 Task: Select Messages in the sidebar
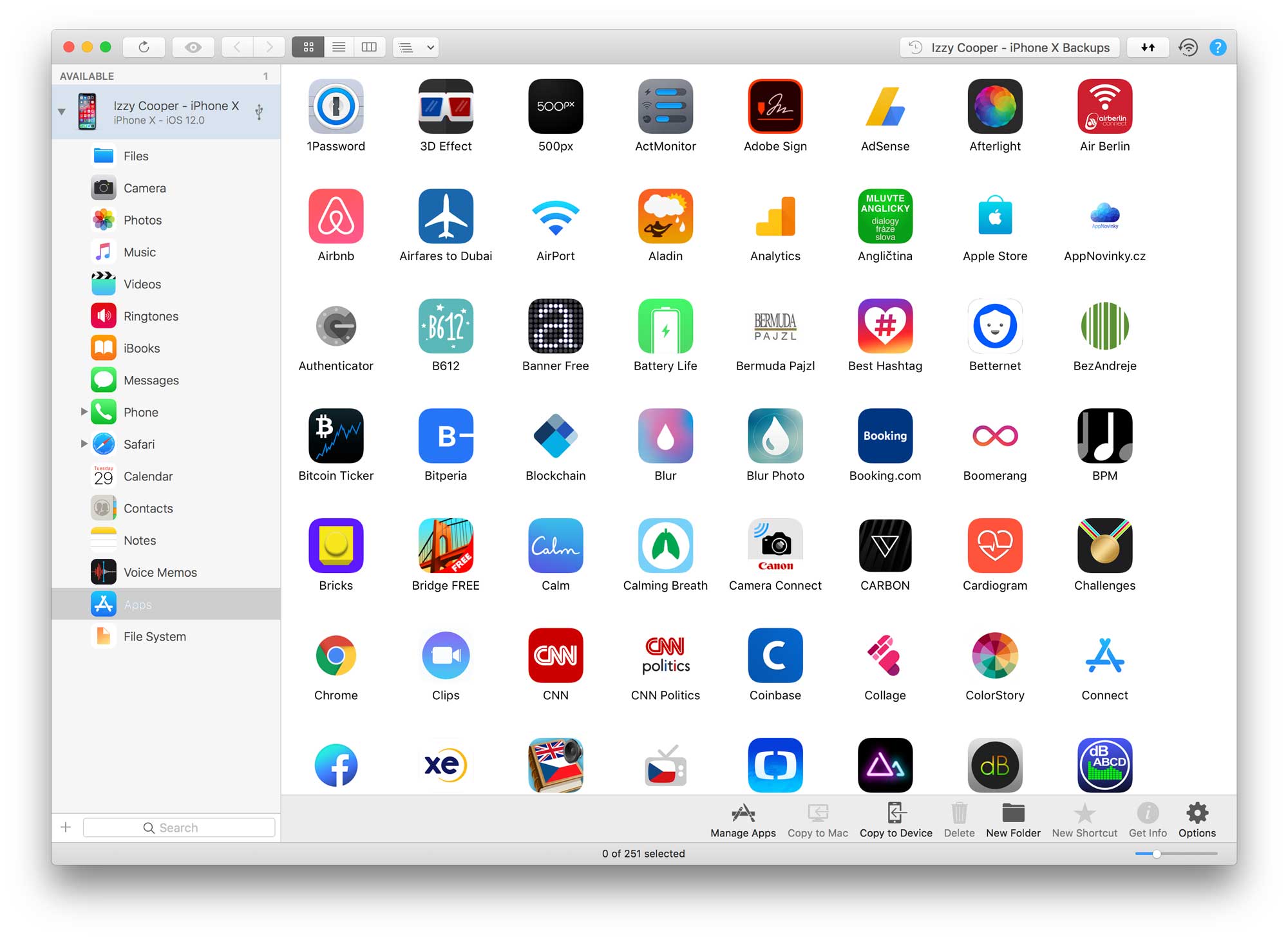click(x=151, y=380)
